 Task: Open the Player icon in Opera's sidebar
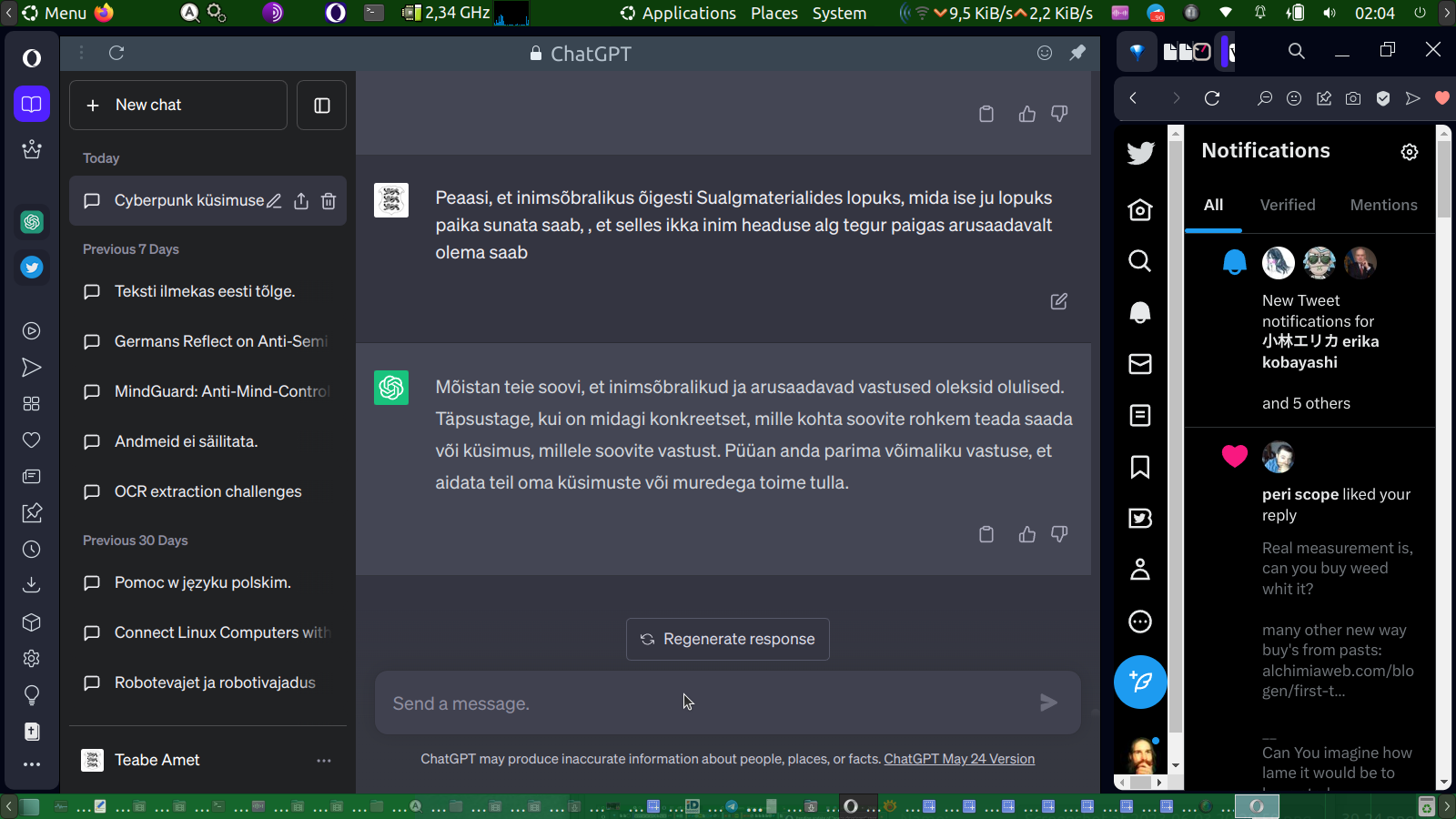pyautogui.click(x=32, y=331)
